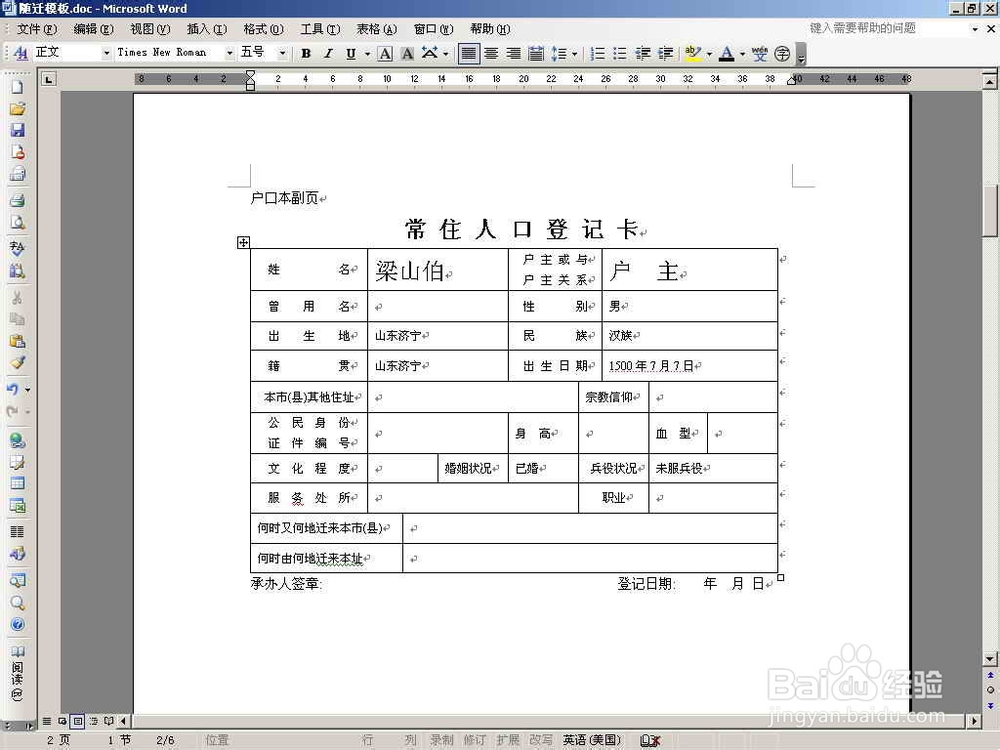Switch to Reading Layout via 阅读 button
Image resolution: width=1000 pixels, height=750 pixels.
point(15,672)
